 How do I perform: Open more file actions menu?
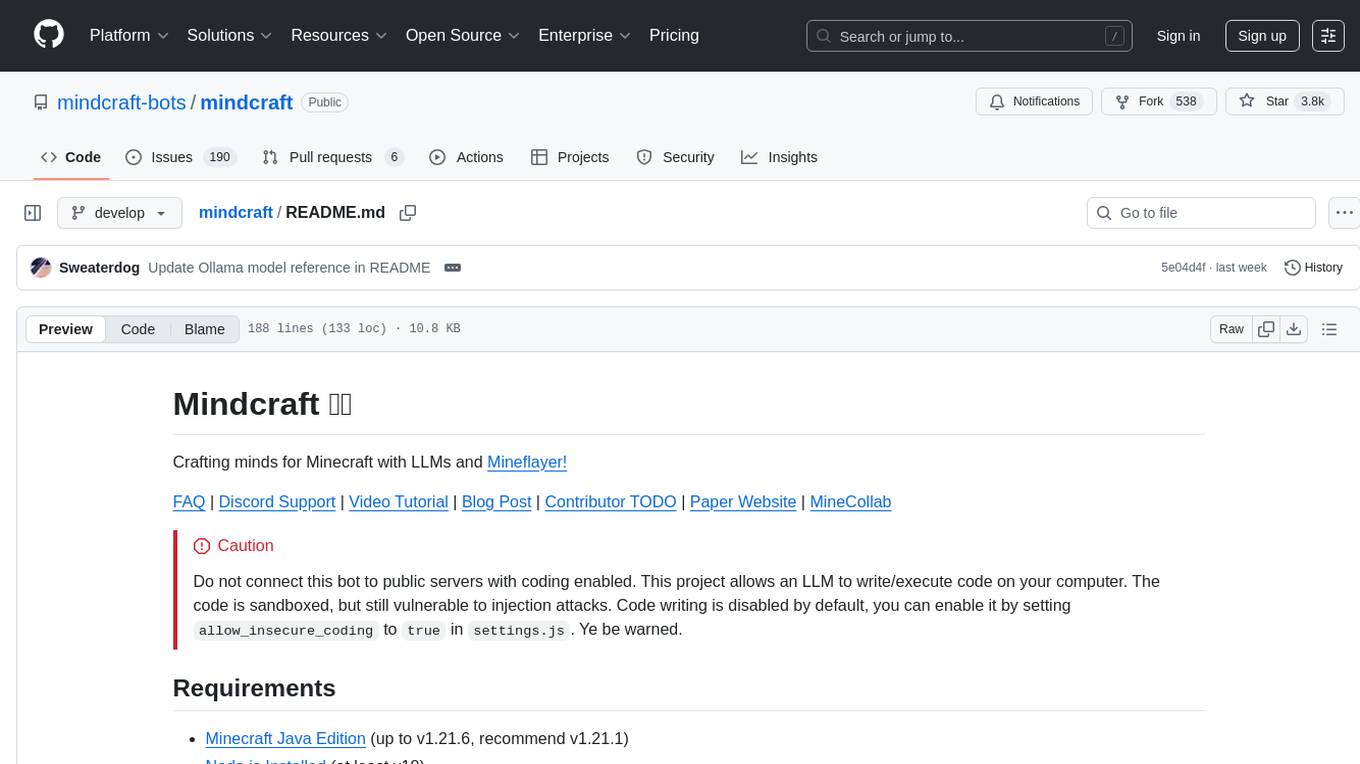(x=1344, y=213)
